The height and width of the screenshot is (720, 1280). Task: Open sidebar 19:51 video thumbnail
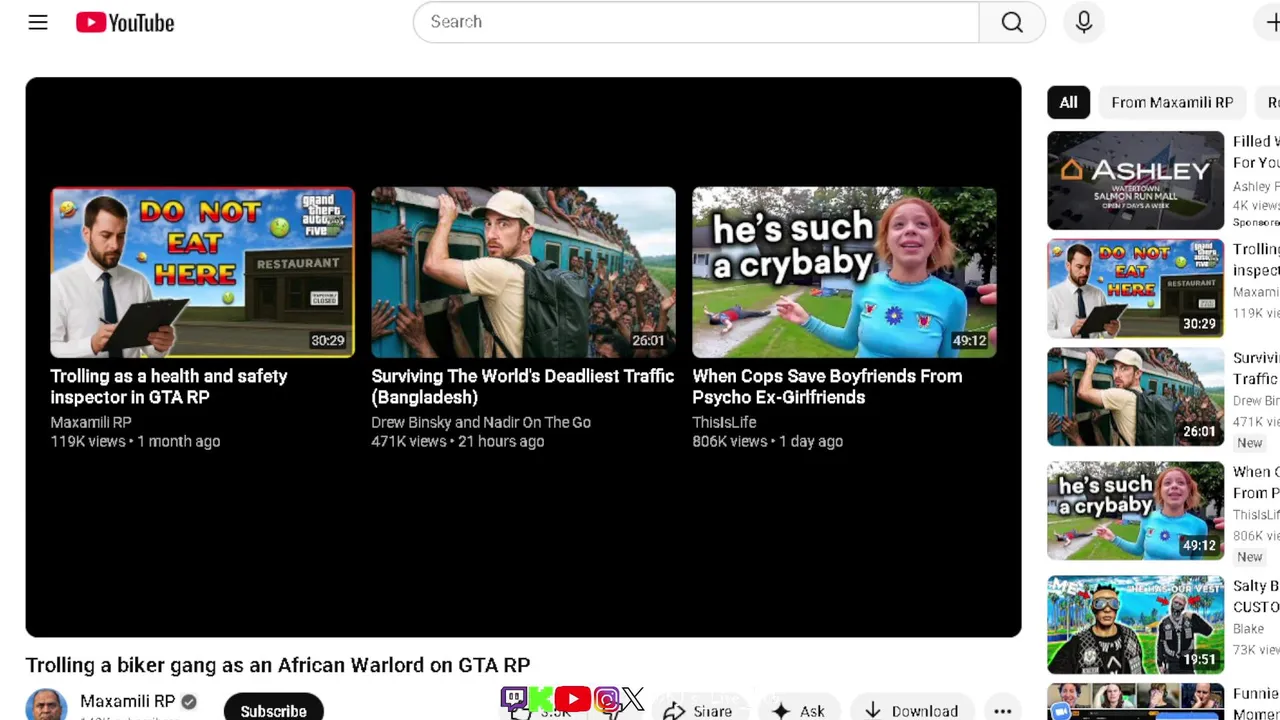1135,625
